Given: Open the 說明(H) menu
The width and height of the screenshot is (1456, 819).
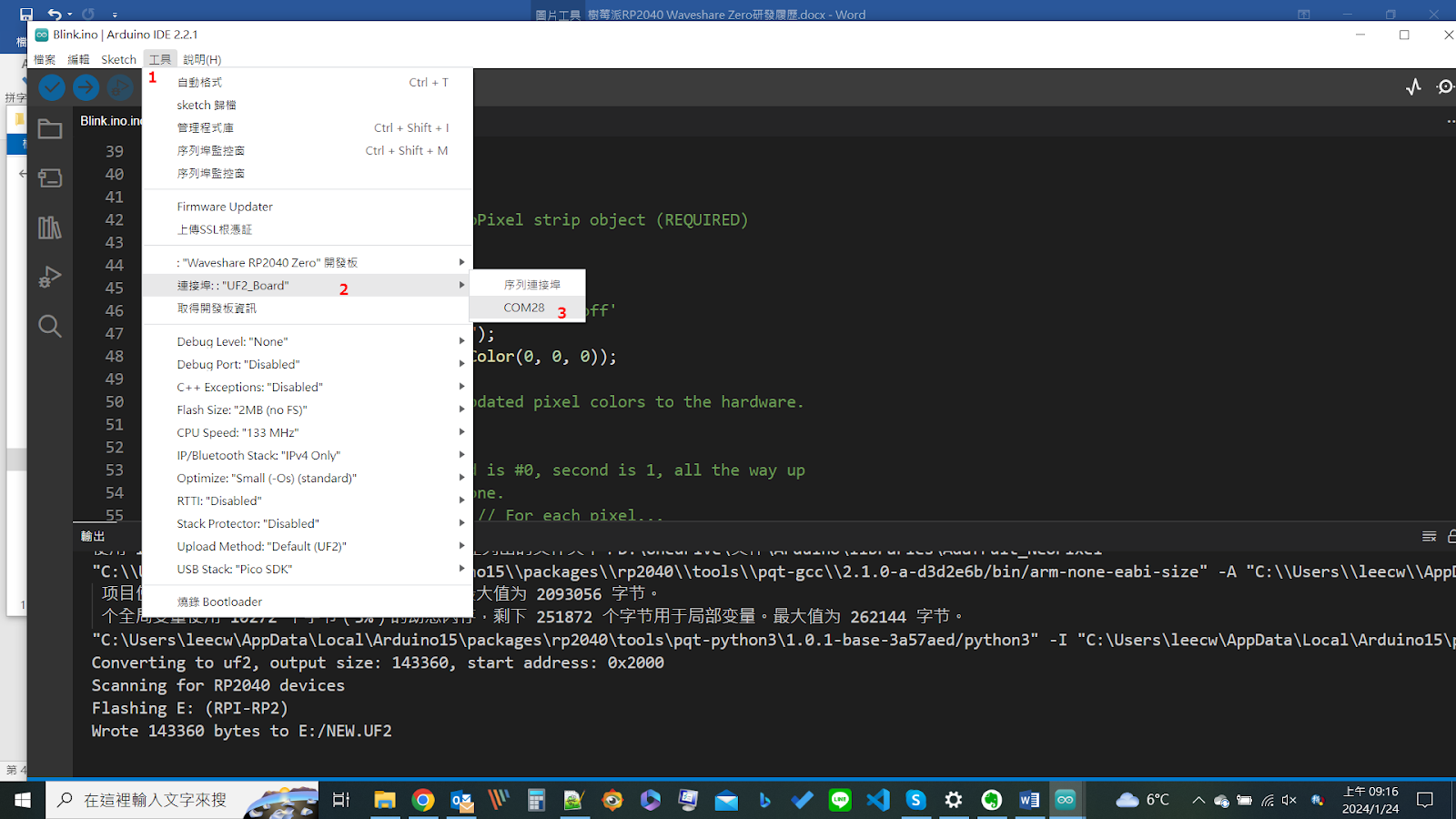Looking at the screenshot, I should point(202,59).
